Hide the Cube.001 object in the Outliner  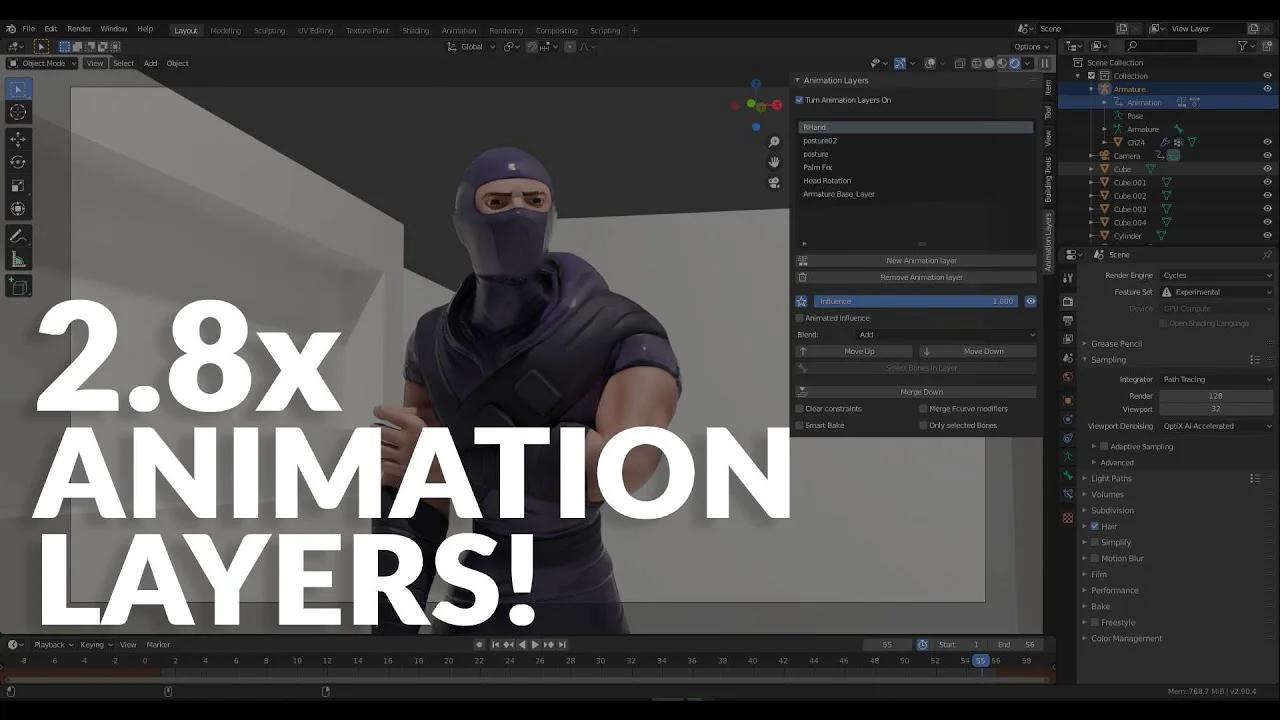(1266, 182)
